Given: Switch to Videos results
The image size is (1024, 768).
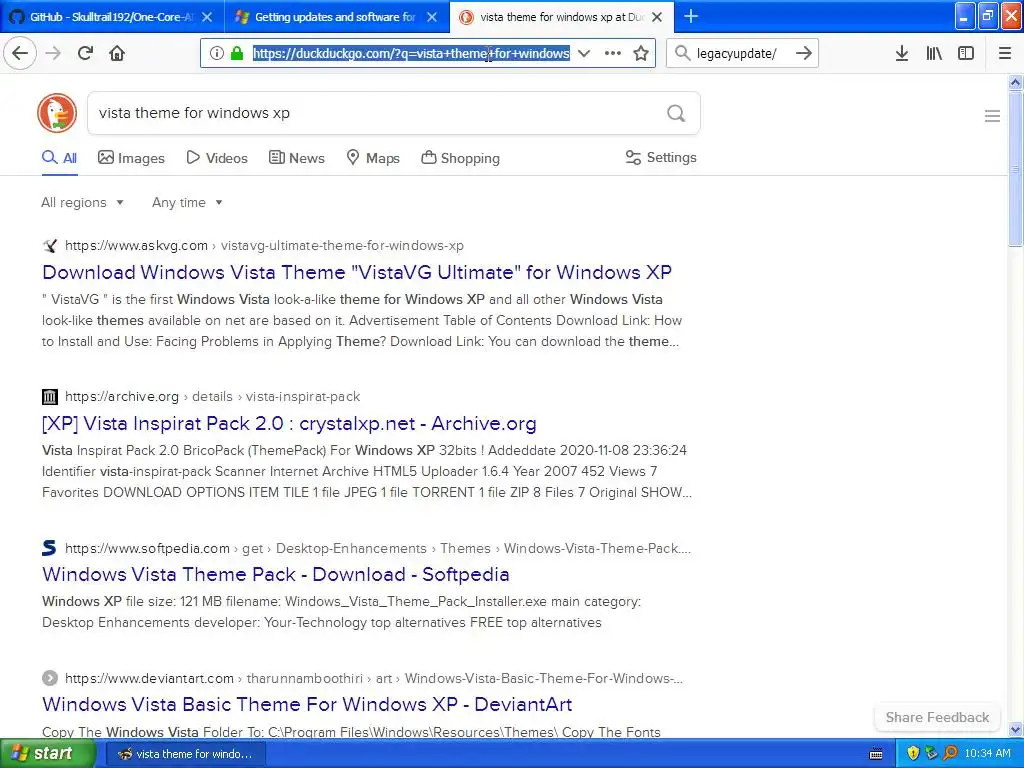Looking at the screenshot, I should (x=217, y=158).
